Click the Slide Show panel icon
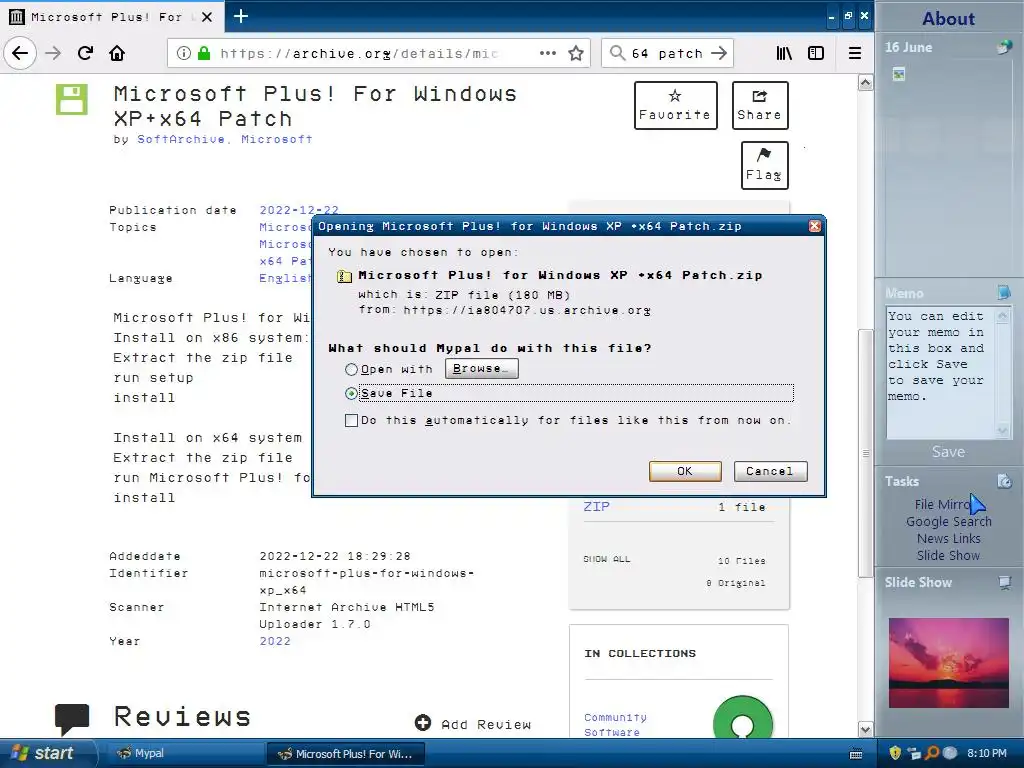This screenshot has width=1024, height=768. tap(1004, 583)
